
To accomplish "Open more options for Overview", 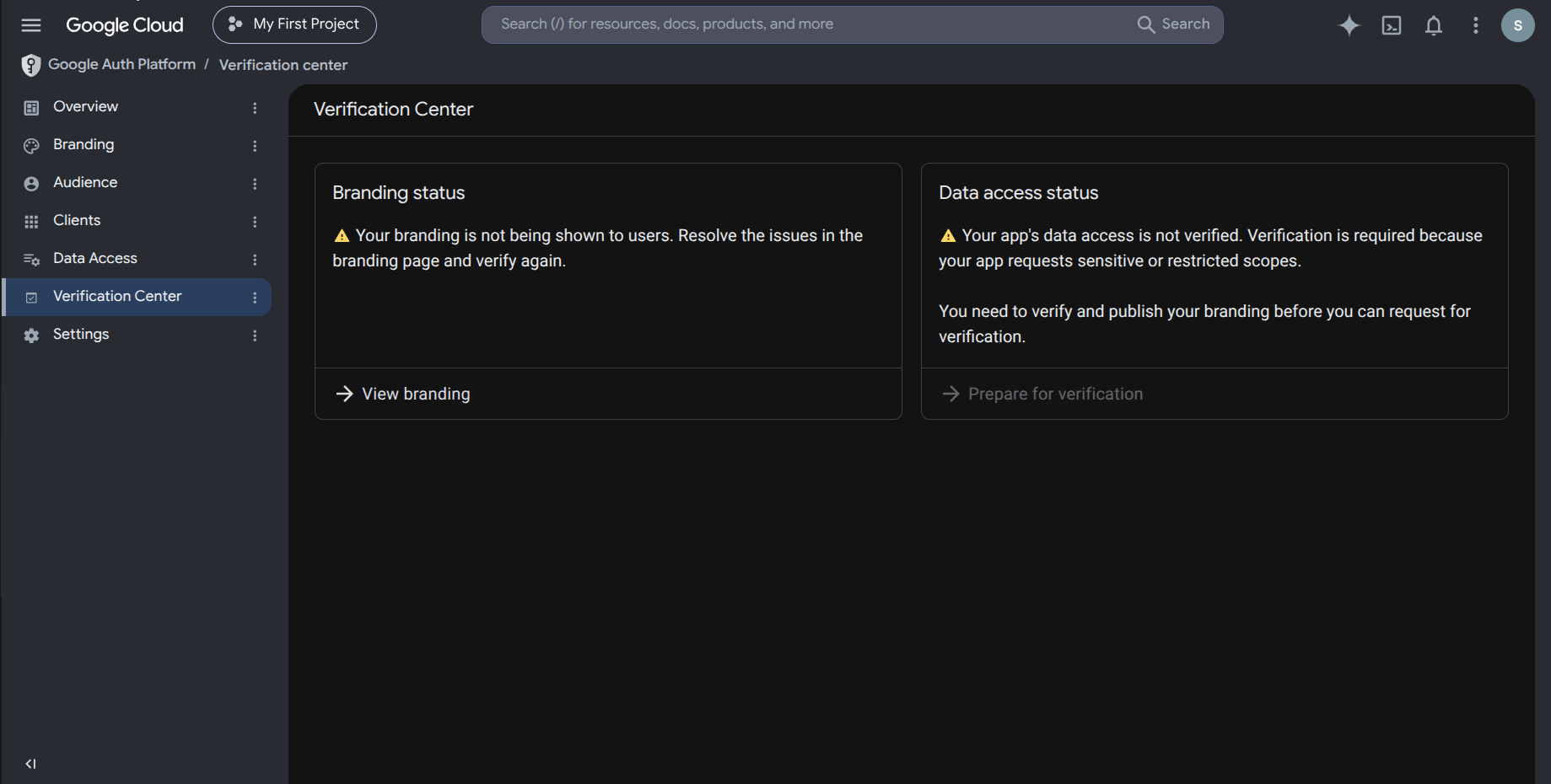I will (x=255, y=108).
